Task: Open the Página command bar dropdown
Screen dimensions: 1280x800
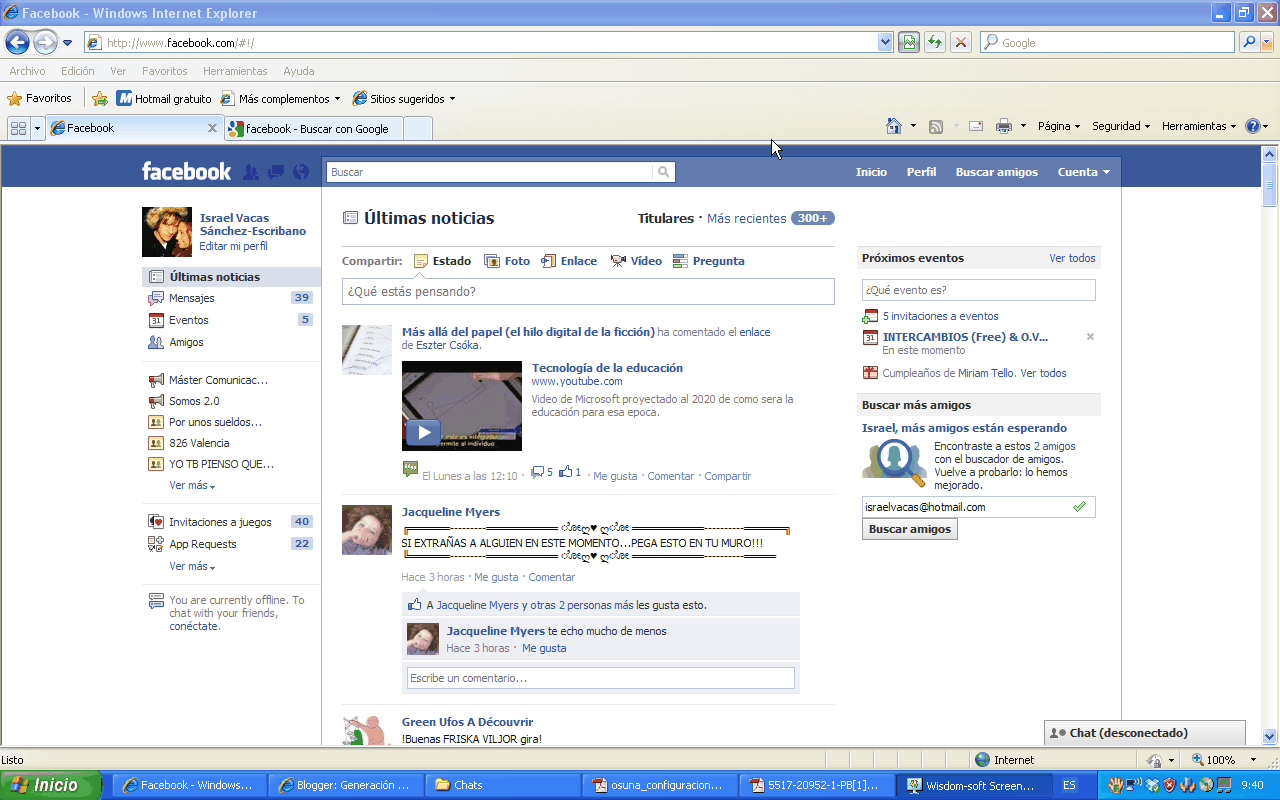Action: pos(1059,126)
